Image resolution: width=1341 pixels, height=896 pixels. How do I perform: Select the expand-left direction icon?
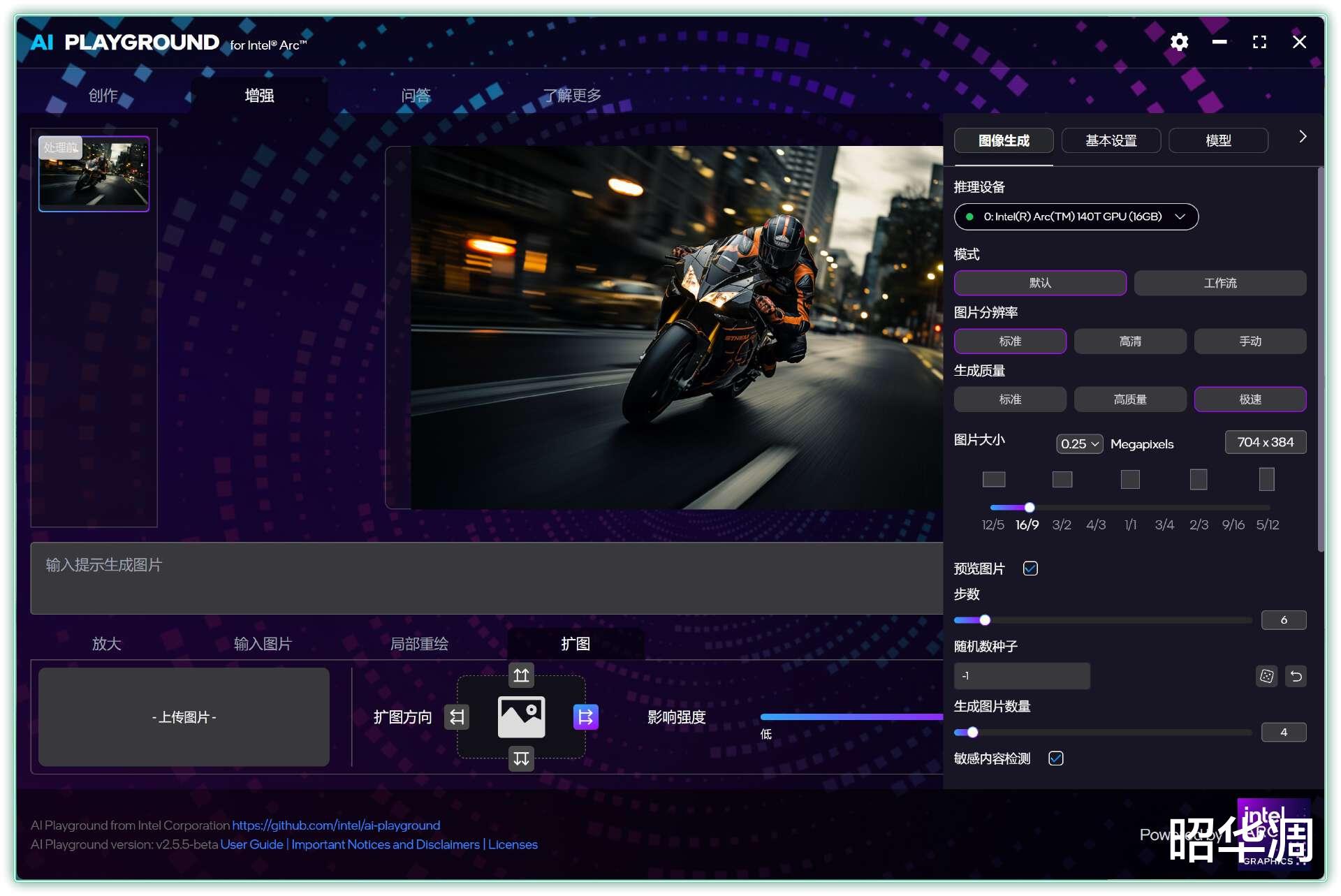pyautogui.click(x=457, y=717)
